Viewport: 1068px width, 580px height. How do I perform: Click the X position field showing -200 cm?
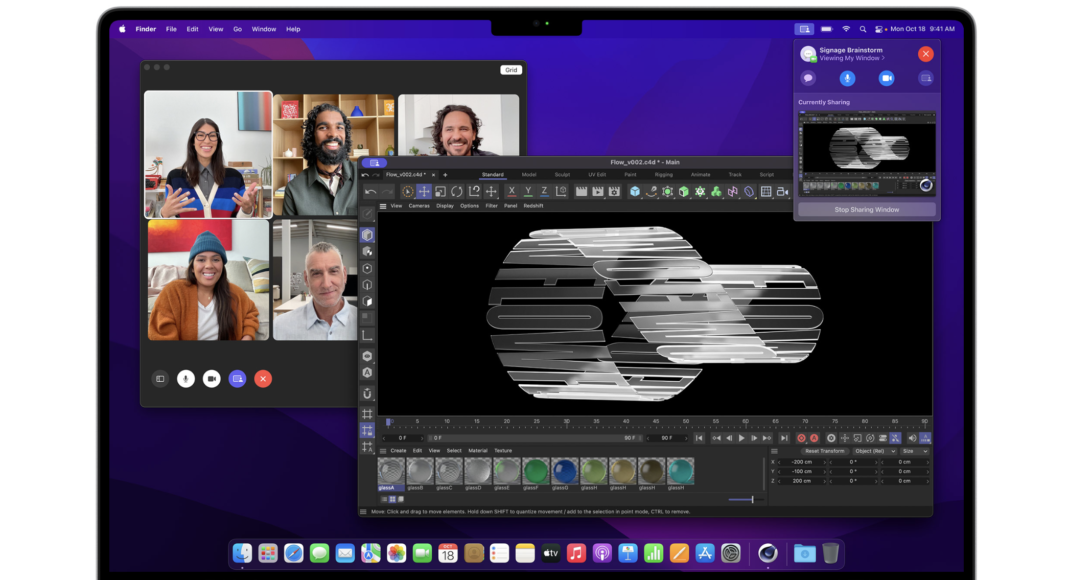click(x=802, y=462)
